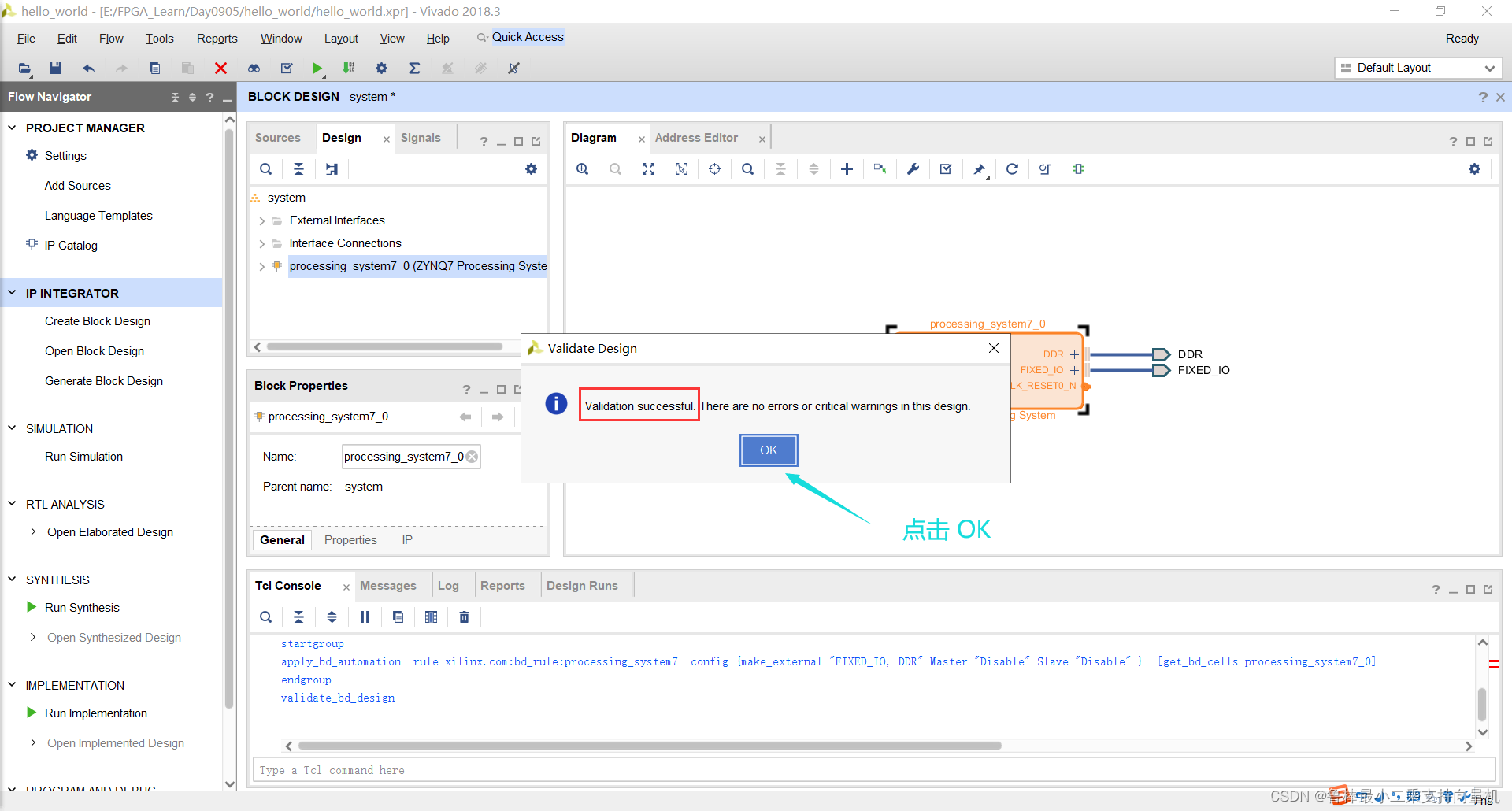Click Create Block Design
This screenshot has height=811, width=1512.
[x=98, y=321]
